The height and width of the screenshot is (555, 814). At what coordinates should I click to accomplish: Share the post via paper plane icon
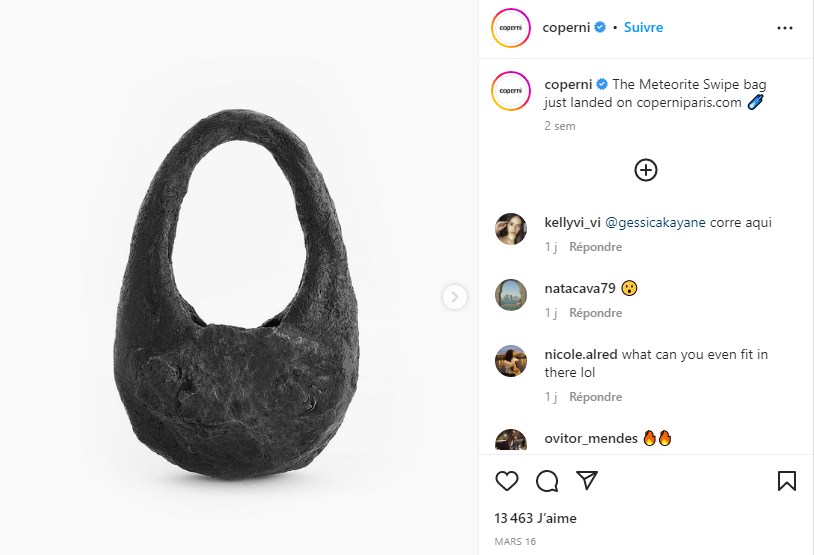coord(587,481)
